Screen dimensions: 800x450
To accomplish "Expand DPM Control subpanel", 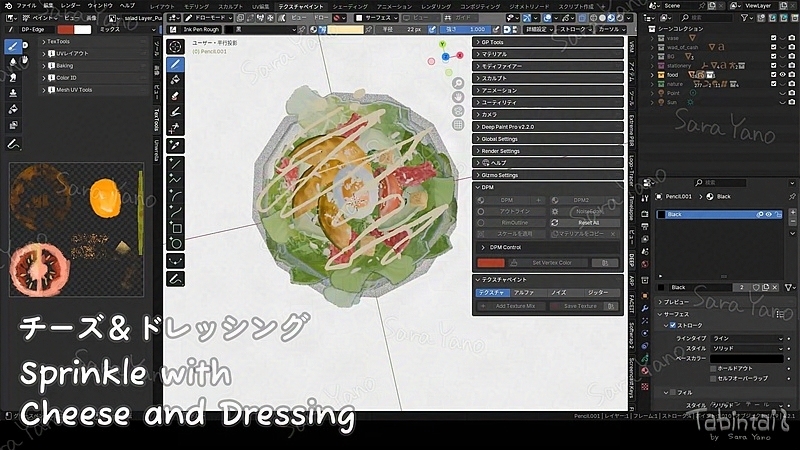I will (x=547, y=247).
